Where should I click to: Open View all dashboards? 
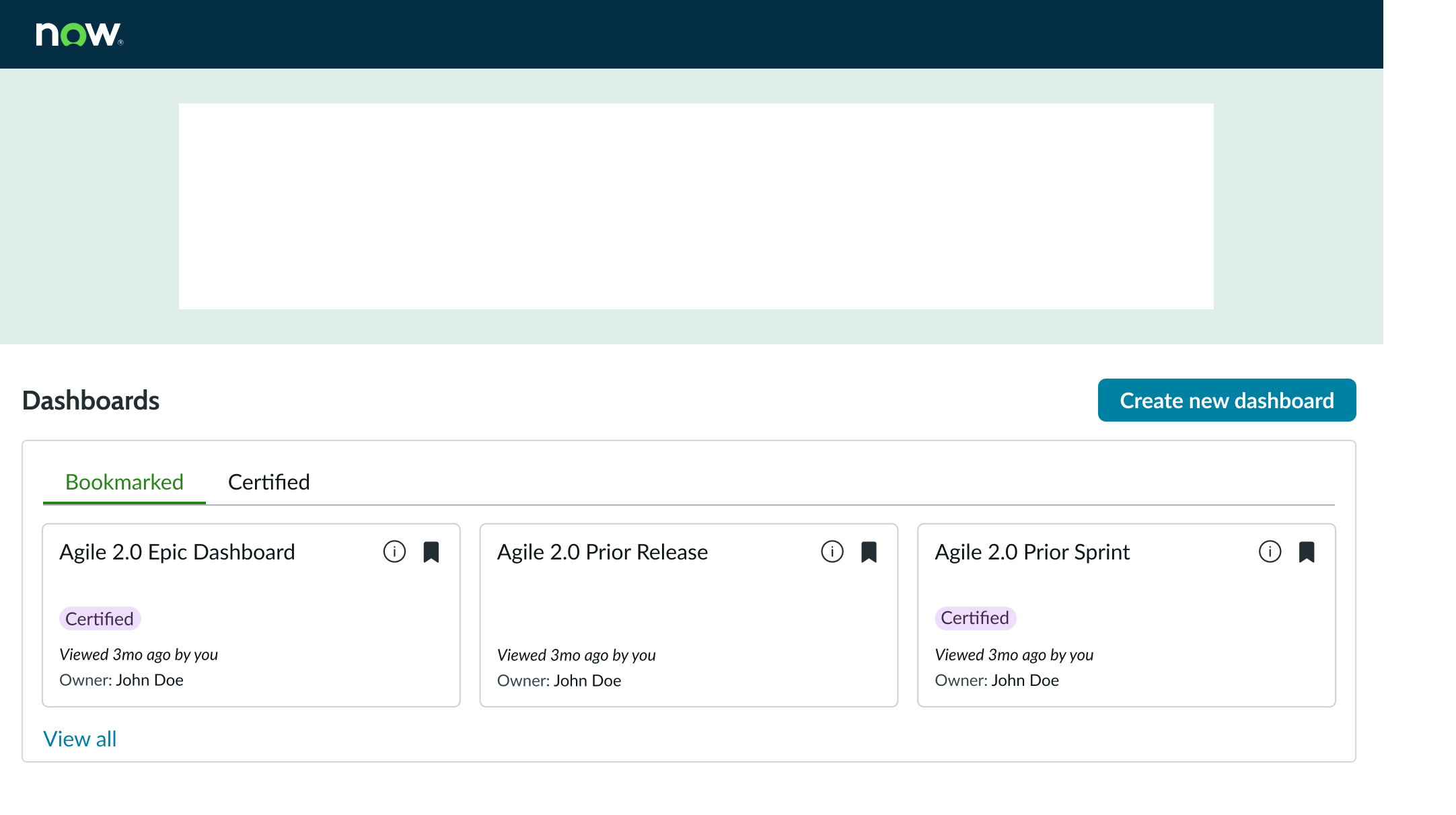click(79, 738)
